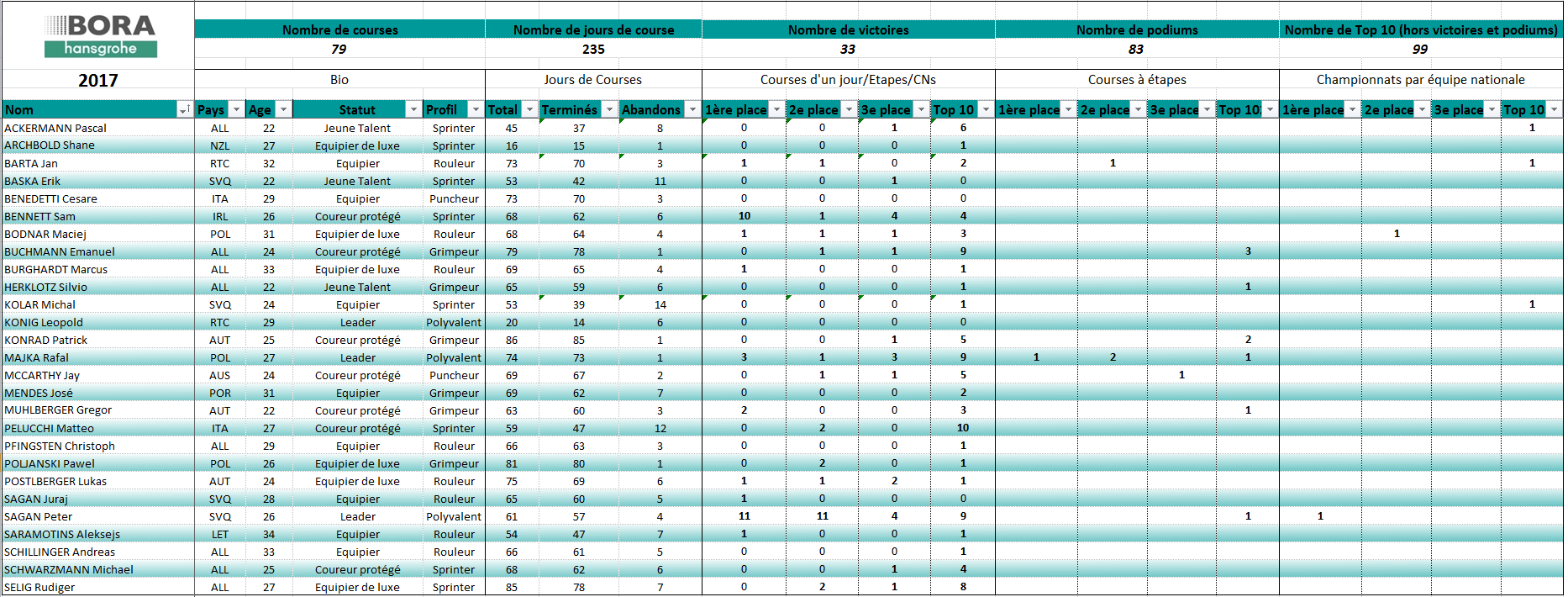Select the Jours de Courses group header

[x=593, y=80]
